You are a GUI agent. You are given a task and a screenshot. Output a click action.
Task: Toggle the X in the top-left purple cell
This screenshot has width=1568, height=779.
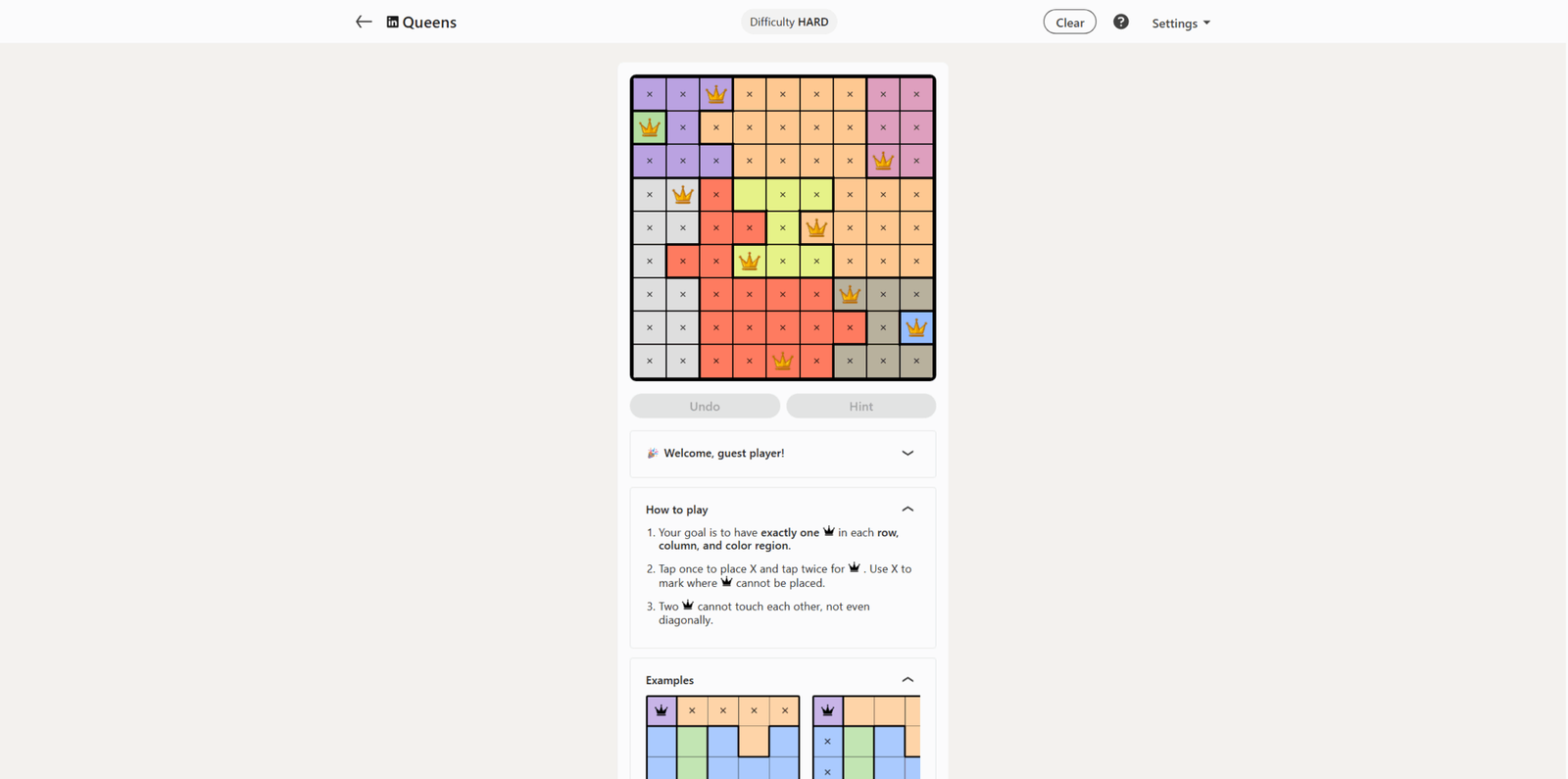pyautogui.click(x=650, y=94)
